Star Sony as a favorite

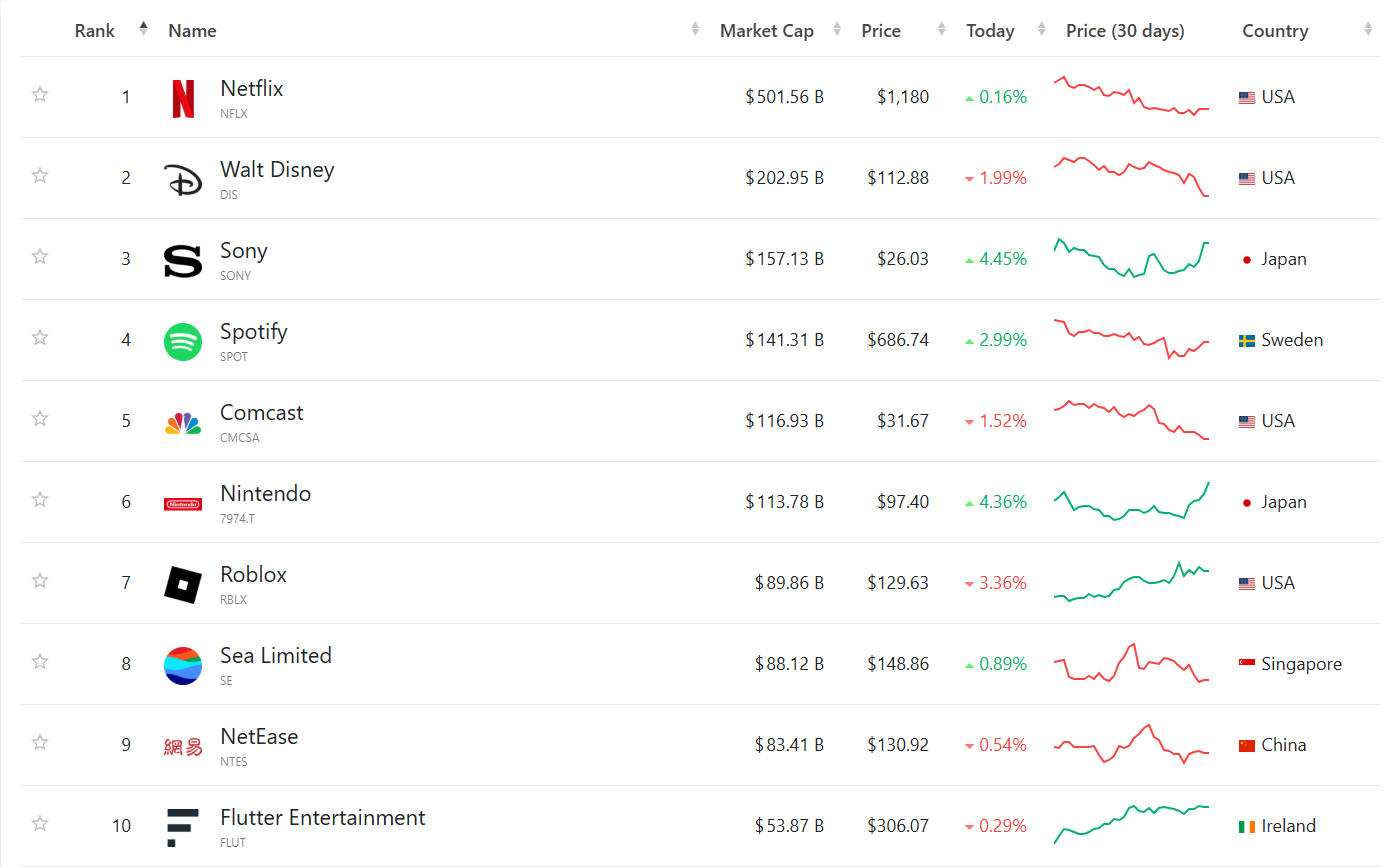tap(40, 257)
